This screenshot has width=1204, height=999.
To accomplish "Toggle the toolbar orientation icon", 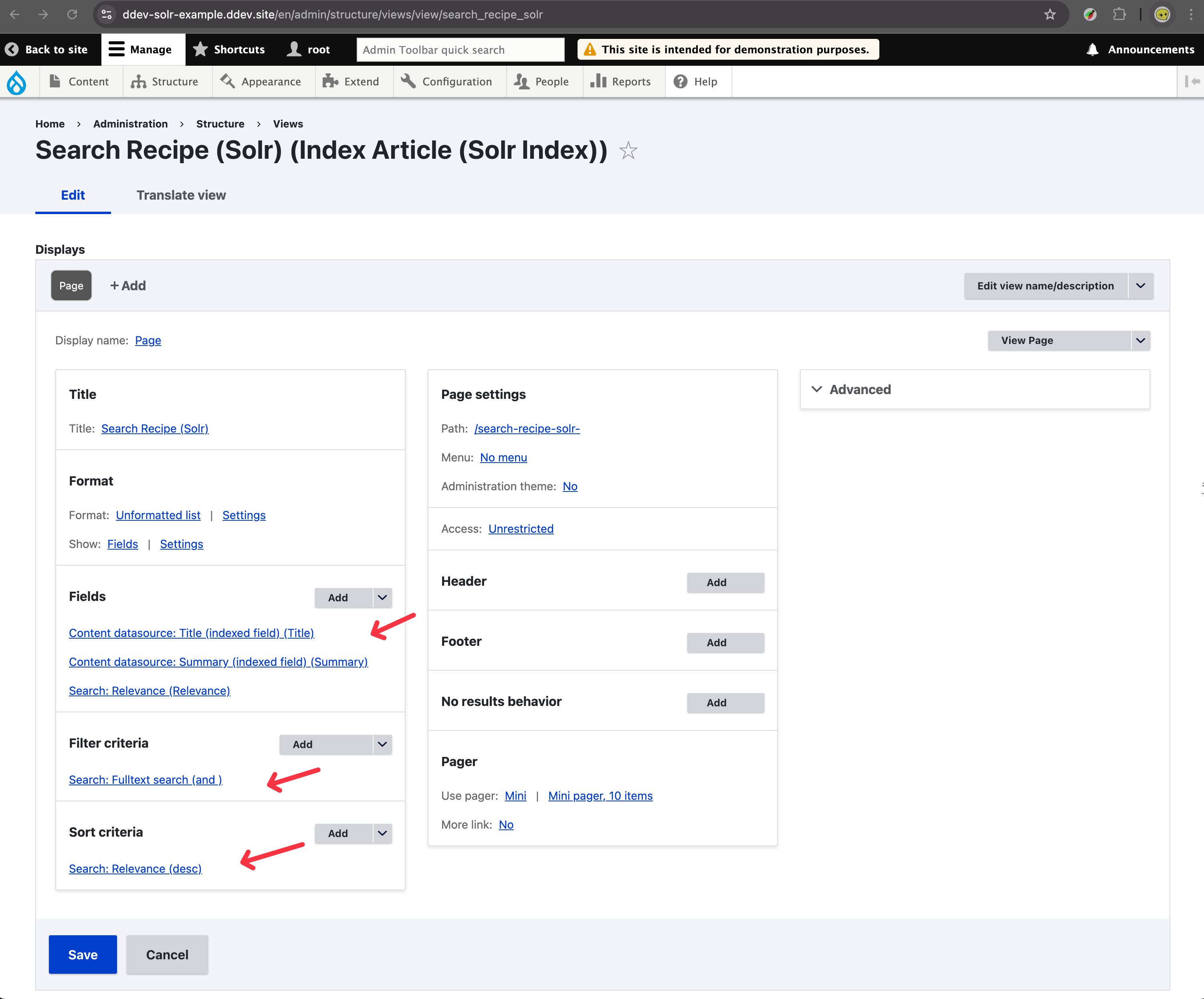I will point(1192,82).
